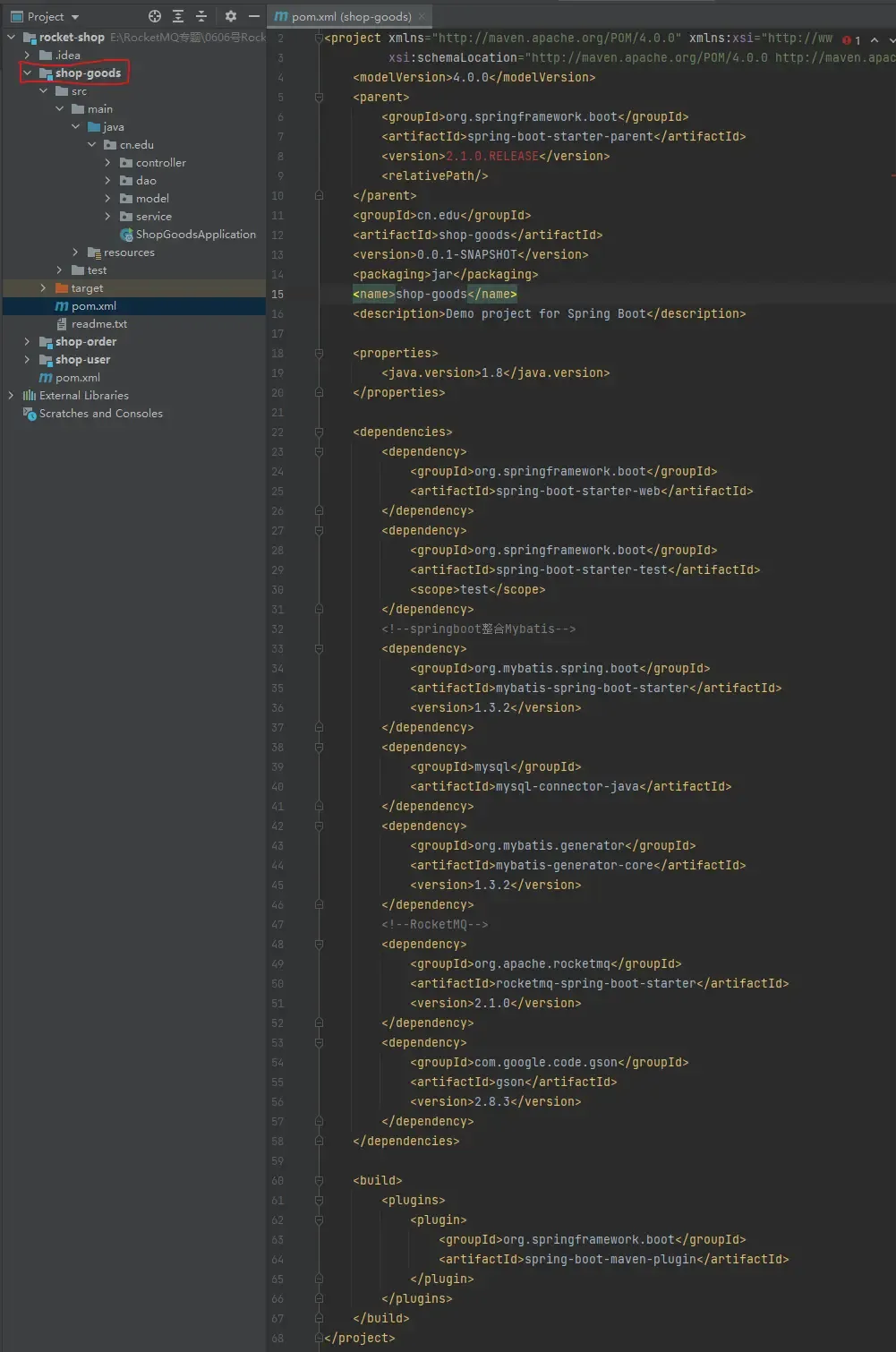This screenshot has height=1352, width=896.
Task: Fold the parent block at line 5
Action: click(x=319, y=98)
